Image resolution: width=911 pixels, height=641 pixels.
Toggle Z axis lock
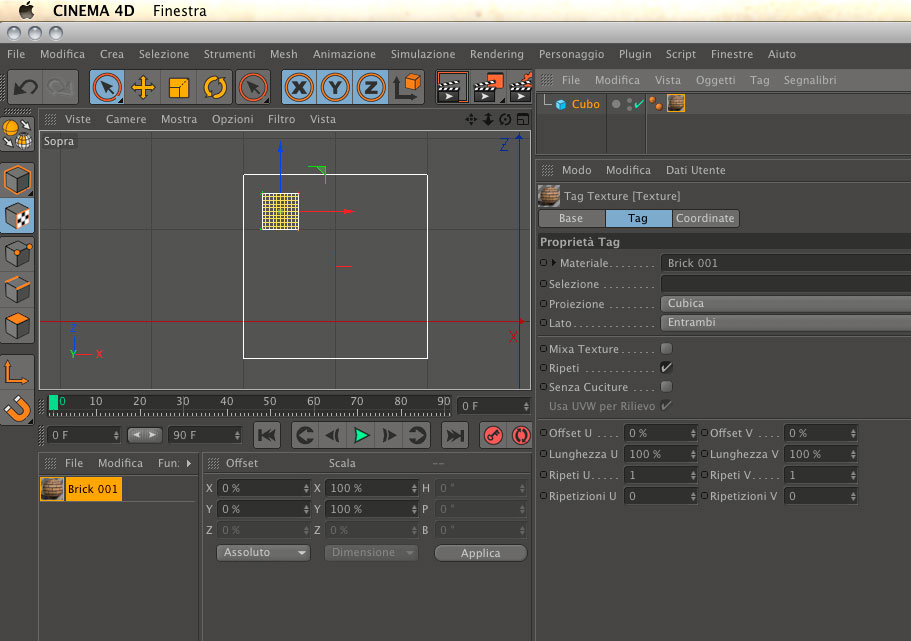click(x=371, y=88)
